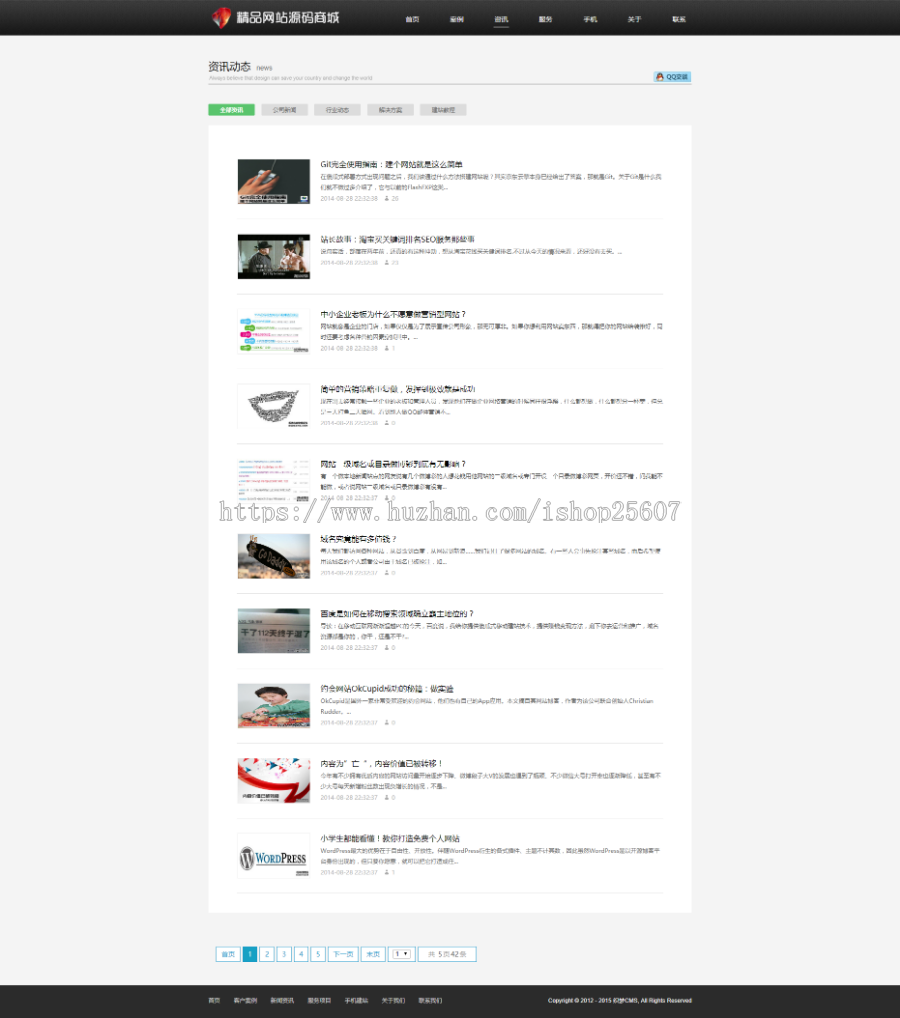Open the OkCupid article child photo thumbnail
900x1018 pixels.
click(x=273, y=706)
